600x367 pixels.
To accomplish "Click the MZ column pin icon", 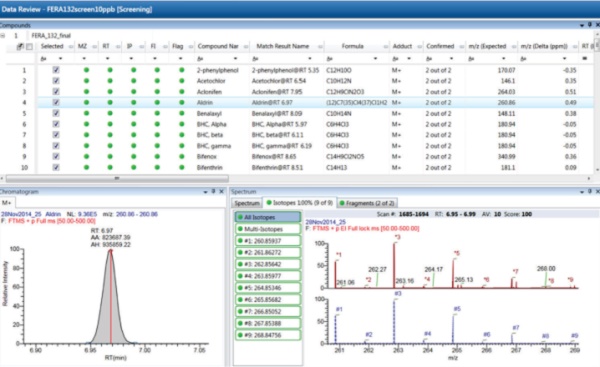I will coord(95,47).
